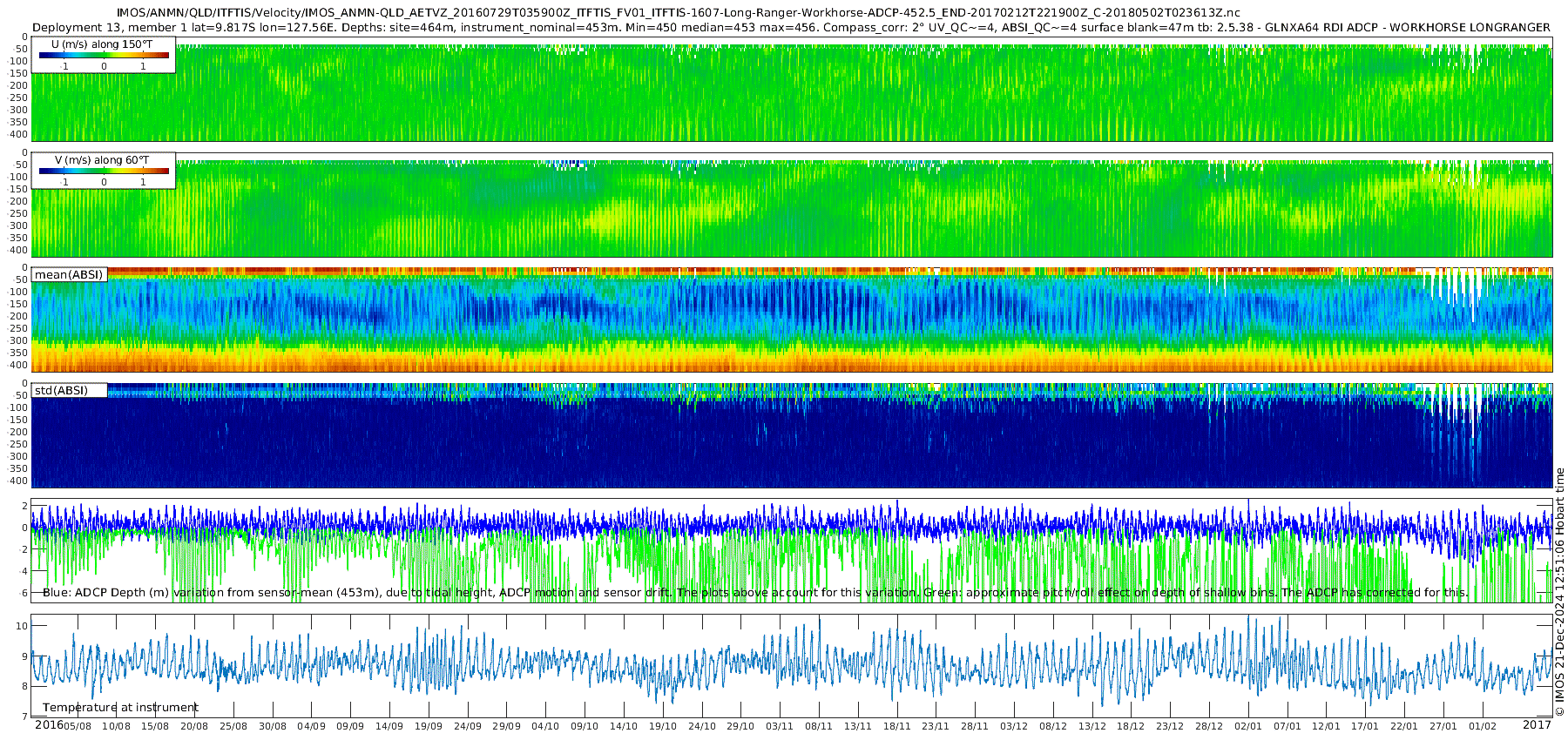Click the "10/08" date tick label
Image resolution: width=1568 pixels, height=740 pixels.
coord(116,727)
